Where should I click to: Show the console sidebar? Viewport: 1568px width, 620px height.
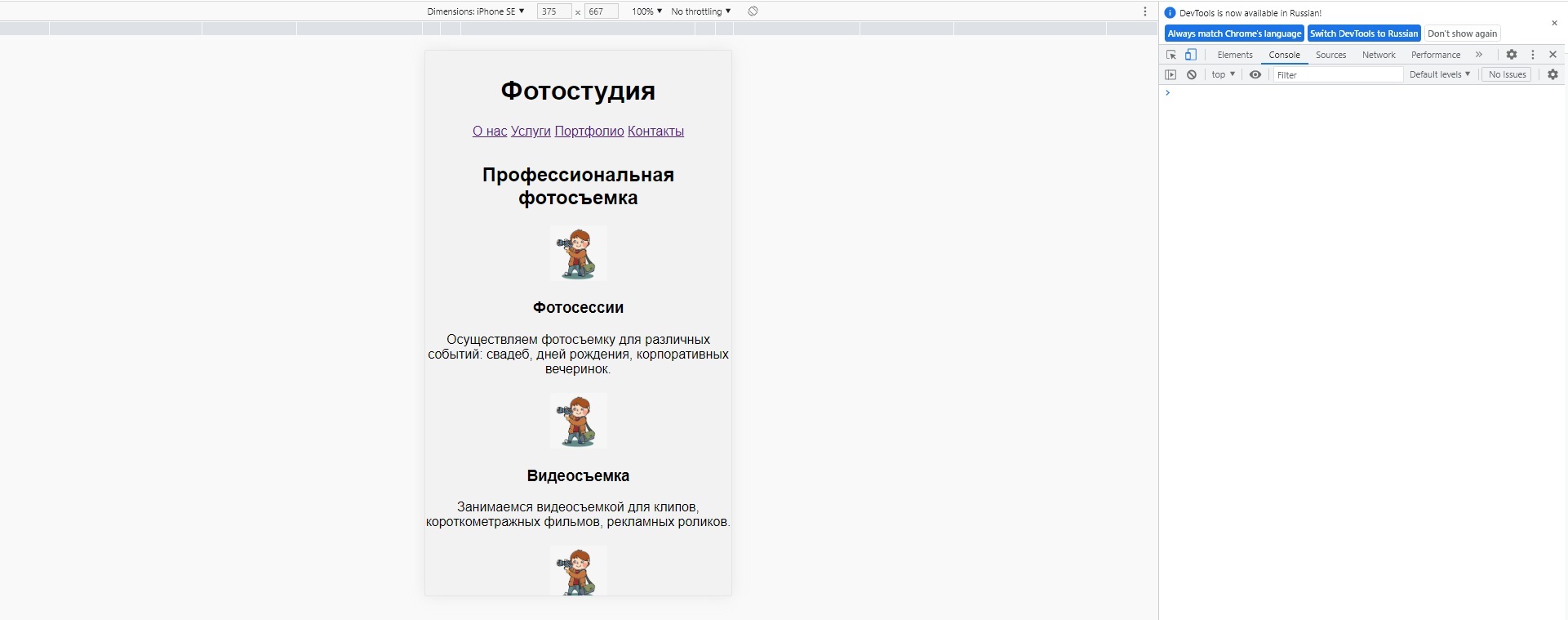(x=1170, y=74)
